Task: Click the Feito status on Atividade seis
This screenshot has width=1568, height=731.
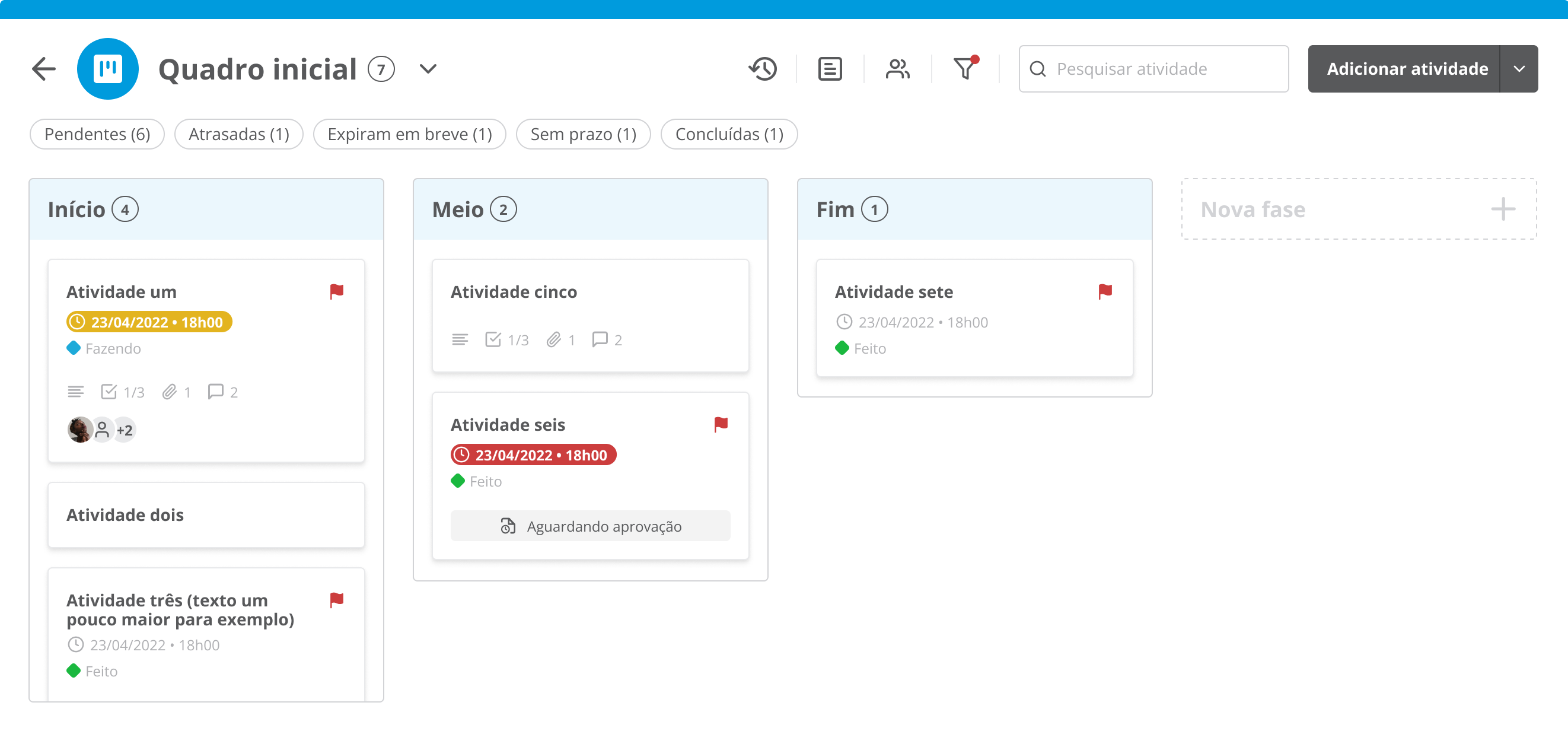Action: [x=477, y=481]
